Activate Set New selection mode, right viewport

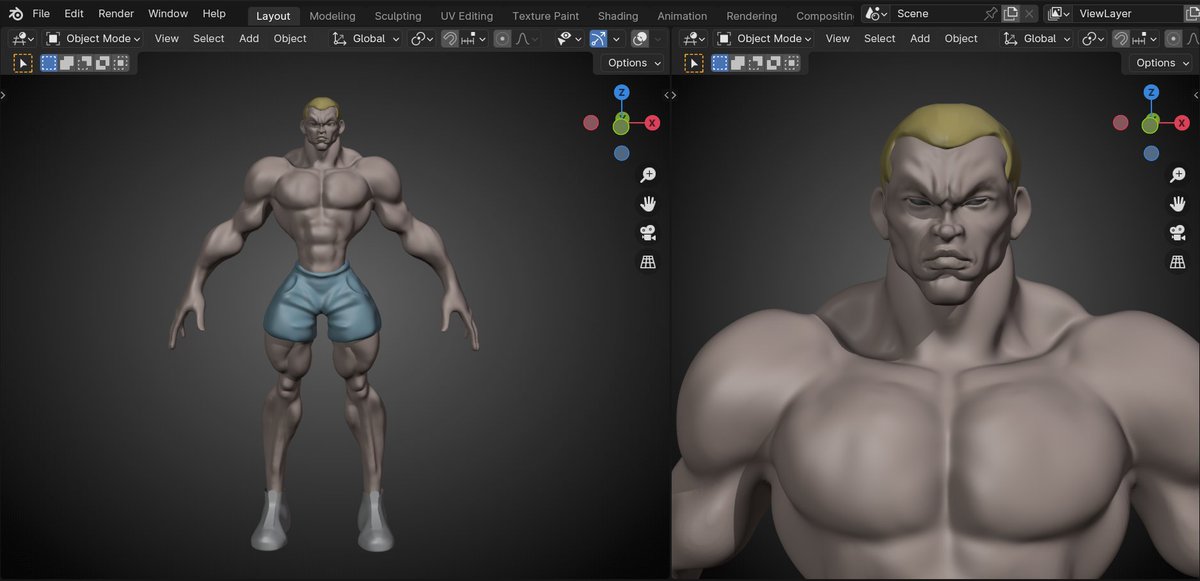pyautogui.click(x=719, y=63)
